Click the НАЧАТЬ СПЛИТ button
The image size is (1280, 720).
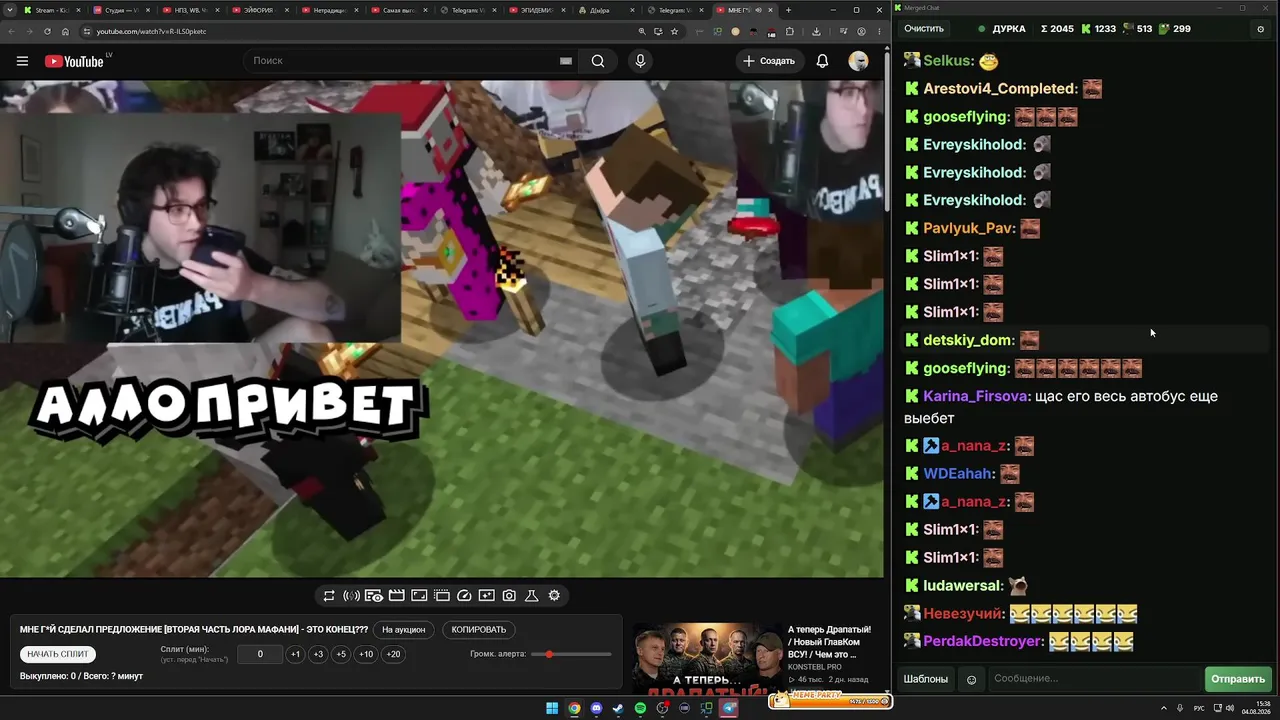coord(58,654)
